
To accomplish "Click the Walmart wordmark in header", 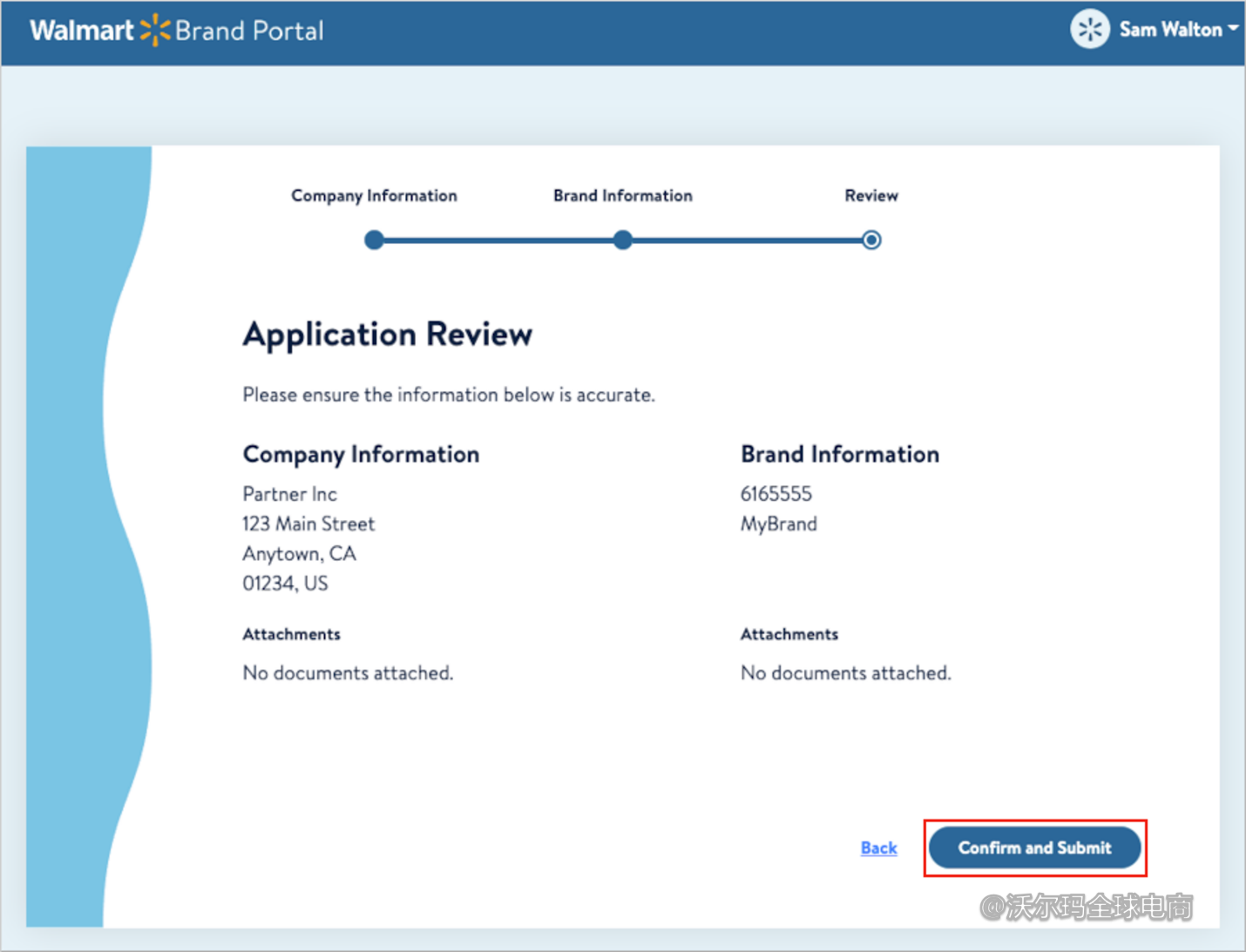I will click(x=82, y=30).
